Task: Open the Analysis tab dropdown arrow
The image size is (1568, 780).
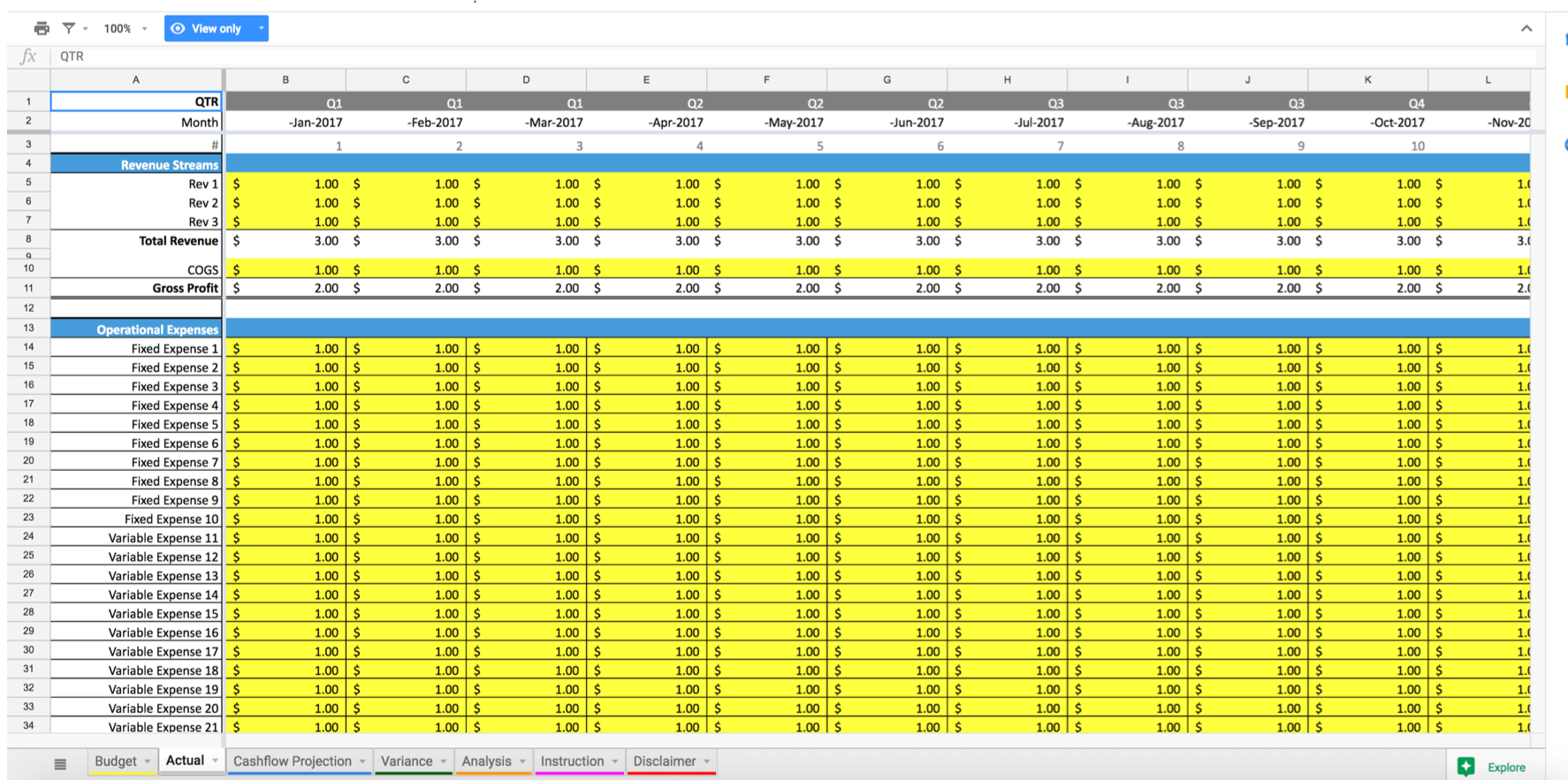Action: 522,761
